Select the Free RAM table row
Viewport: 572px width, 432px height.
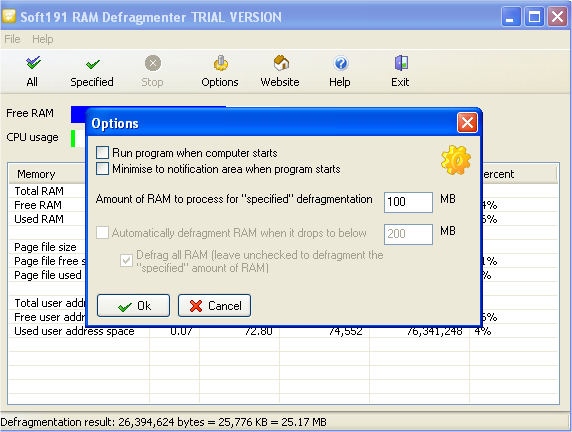coord(48,205)
